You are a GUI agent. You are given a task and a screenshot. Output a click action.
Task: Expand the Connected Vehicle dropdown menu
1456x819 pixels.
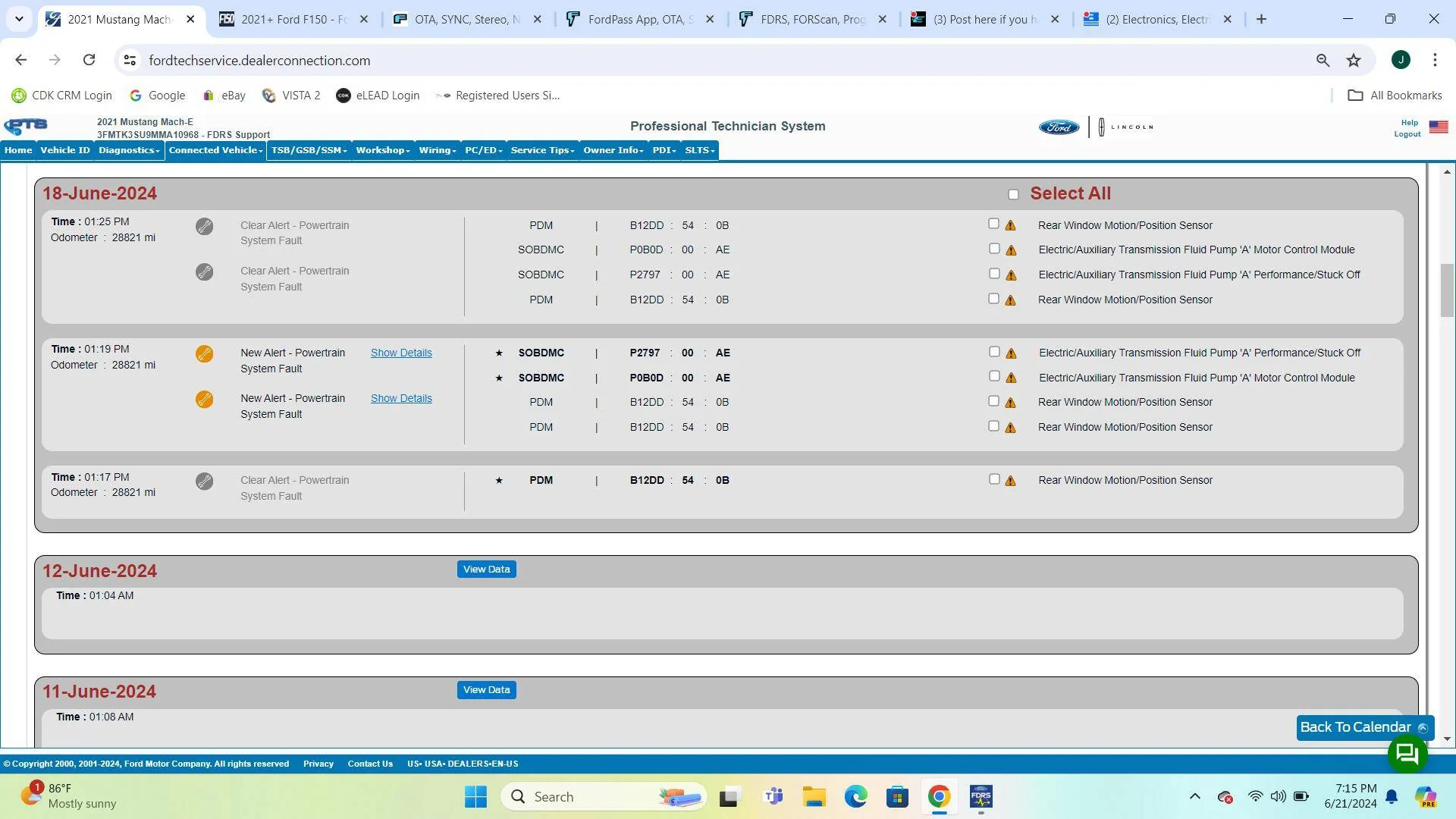216,150
